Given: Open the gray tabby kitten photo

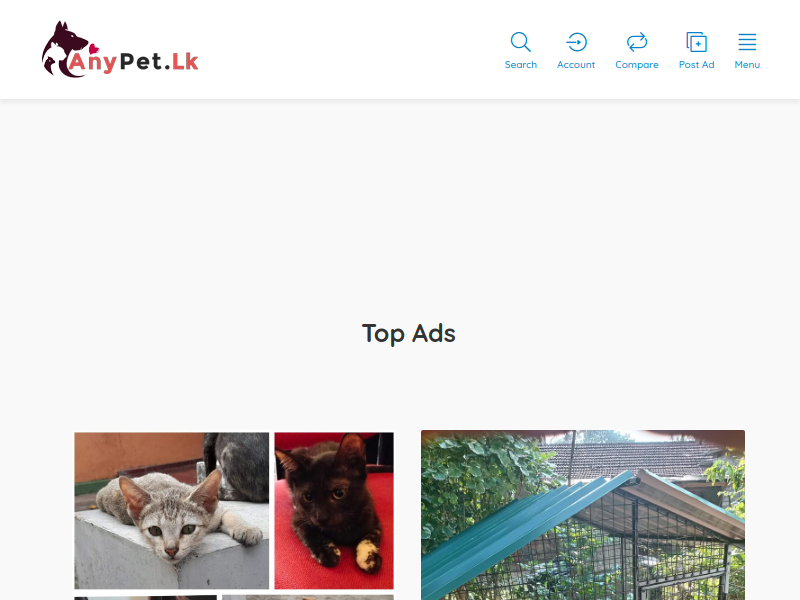Looking at the screenshot, I should tap(171, 511).
